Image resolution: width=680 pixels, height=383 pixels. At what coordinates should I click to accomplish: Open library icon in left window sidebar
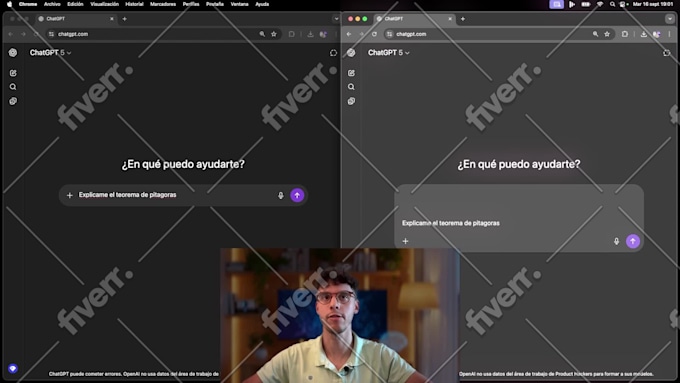[x=13, y=101]
